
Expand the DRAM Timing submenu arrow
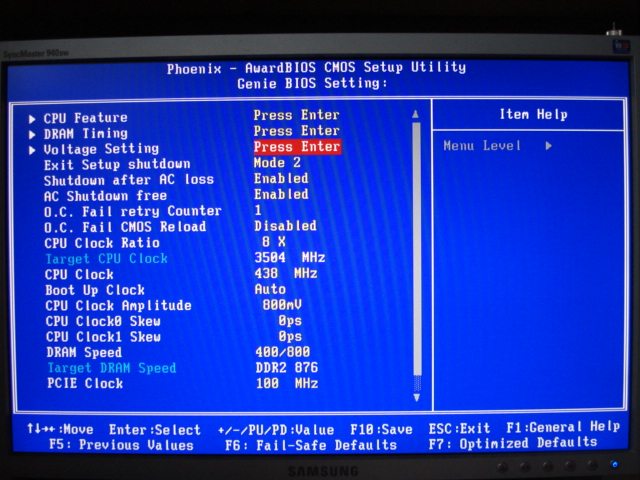coord(32,134)
